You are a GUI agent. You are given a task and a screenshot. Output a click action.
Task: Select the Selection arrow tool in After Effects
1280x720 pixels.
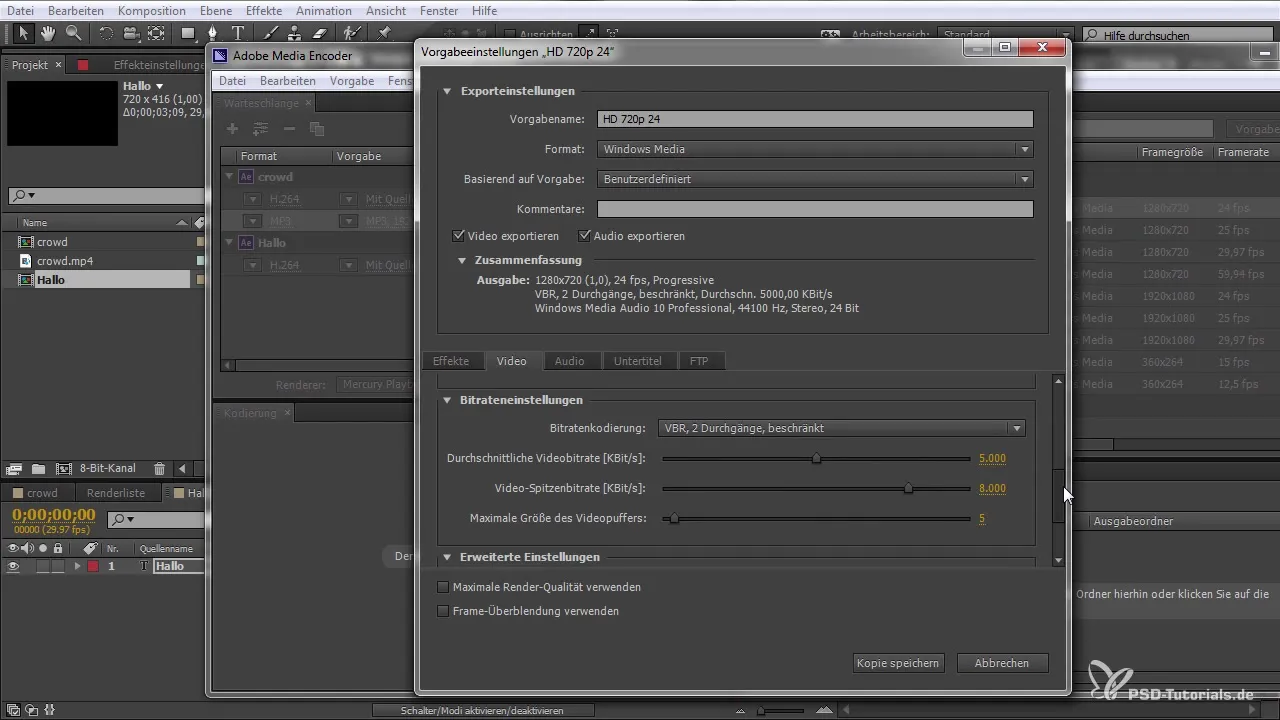[x=25, y=33]
